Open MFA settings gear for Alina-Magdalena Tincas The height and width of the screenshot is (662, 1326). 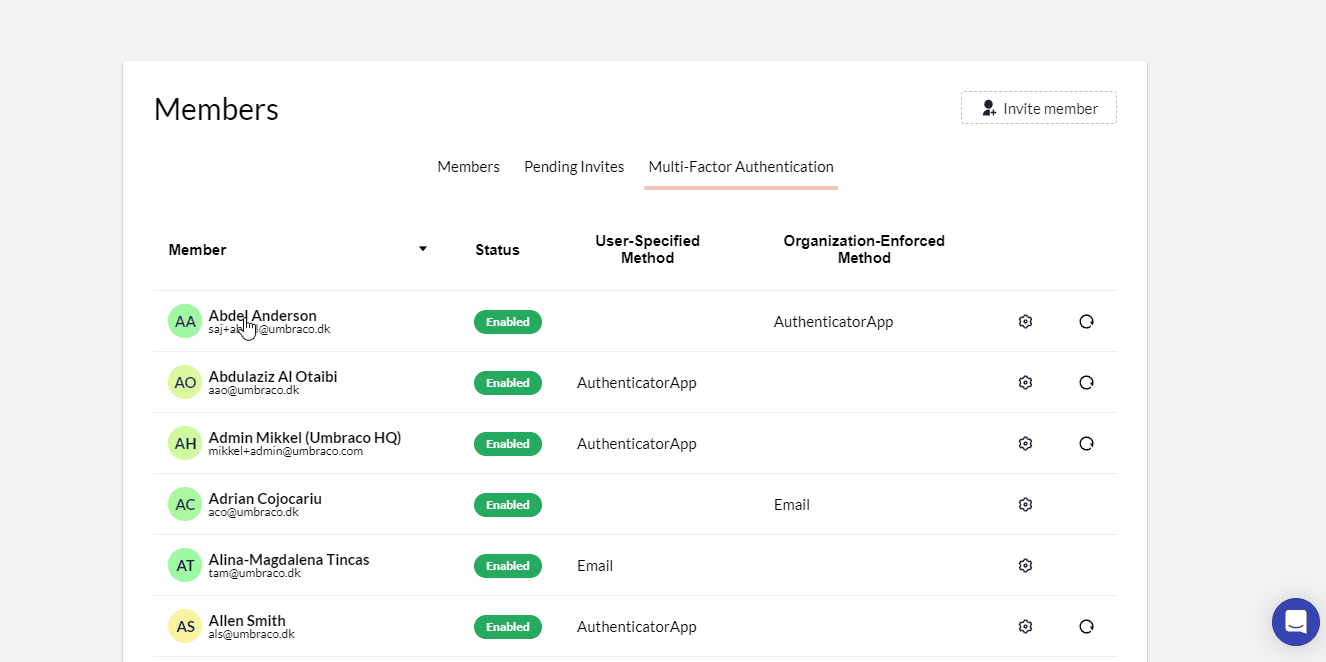point(1025,565)
